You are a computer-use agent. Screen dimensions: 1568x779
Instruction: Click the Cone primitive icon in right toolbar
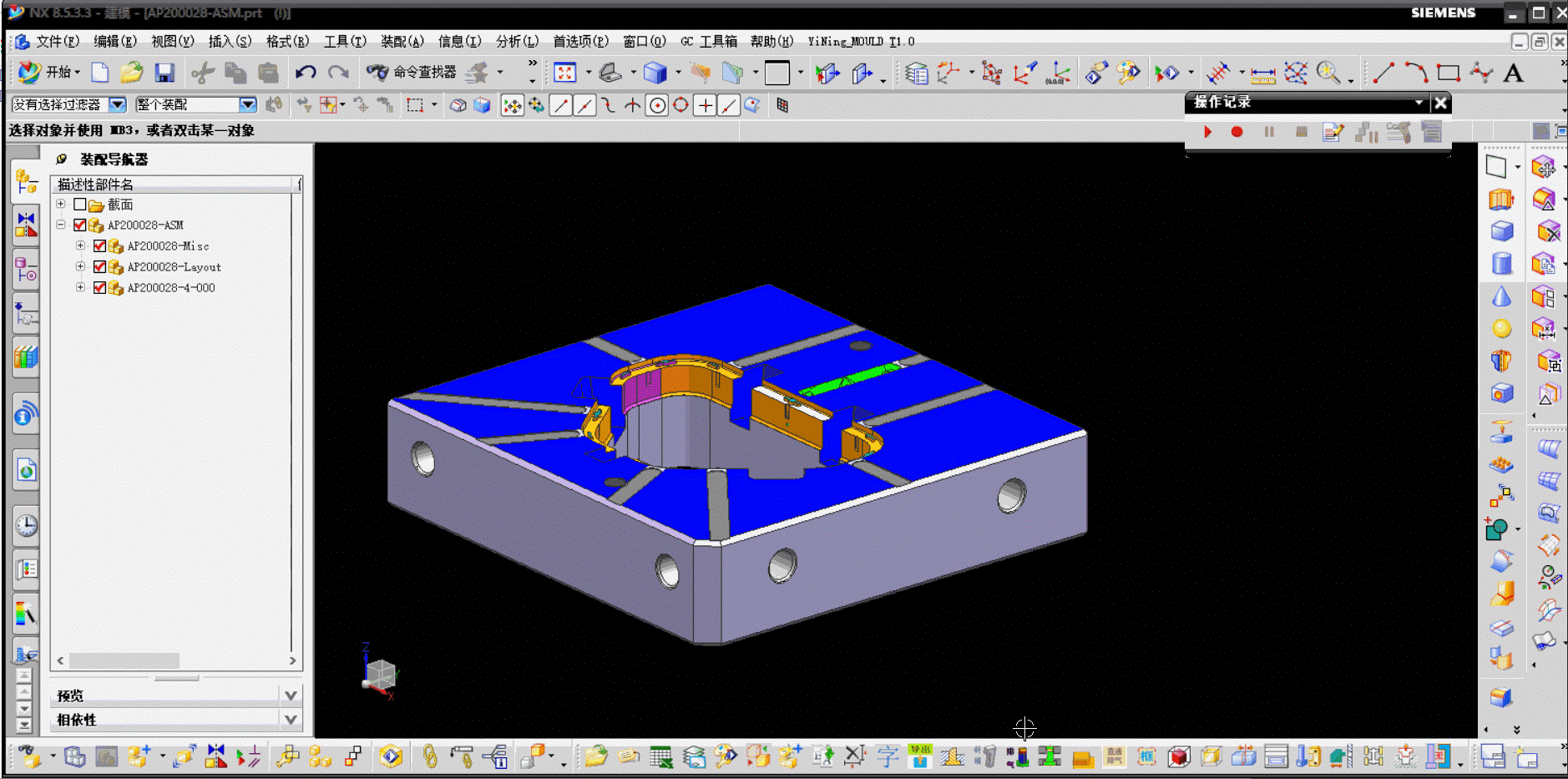pyautogui.click(x=1501, y=296)
